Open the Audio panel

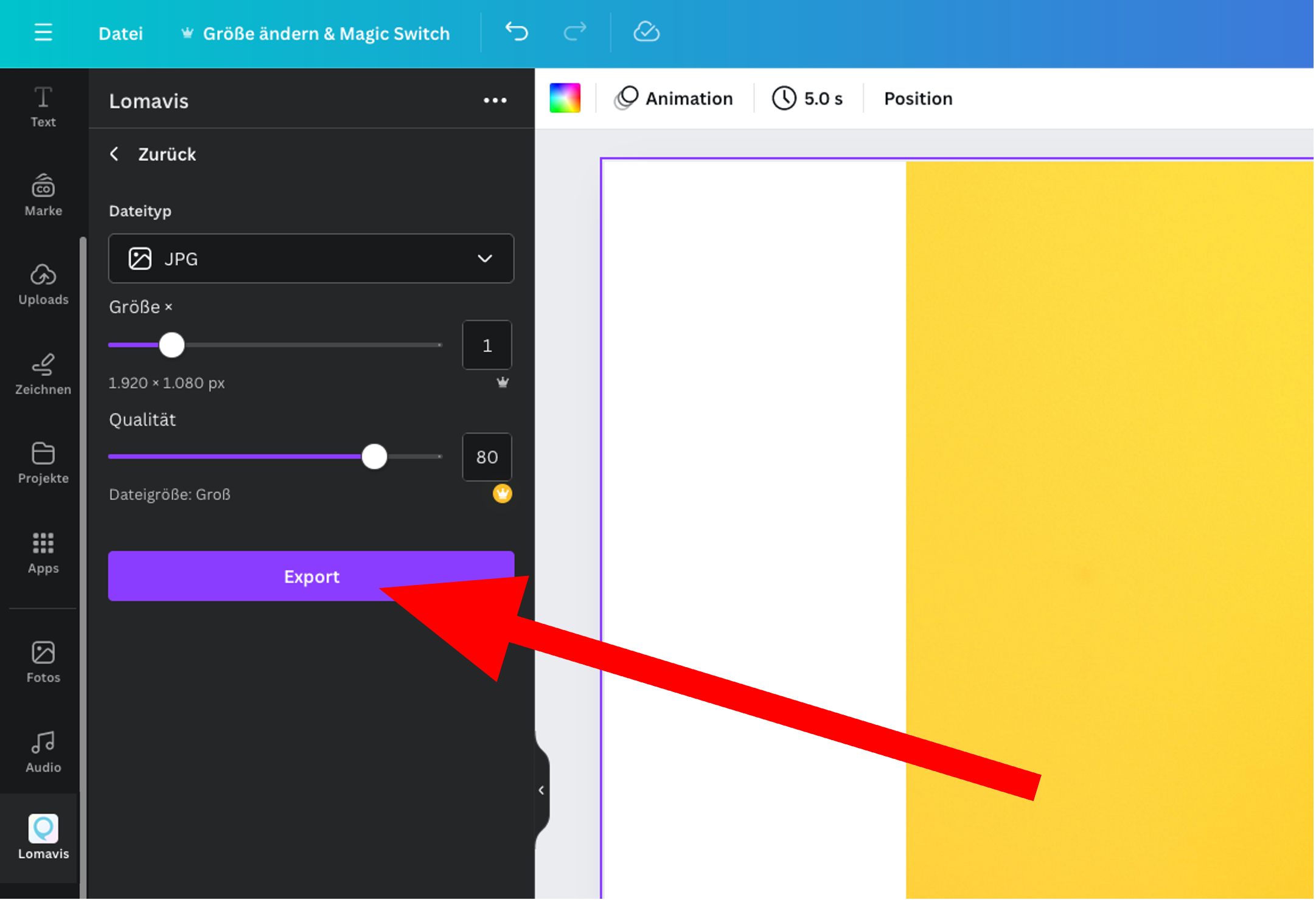click(x=43, y=752)
